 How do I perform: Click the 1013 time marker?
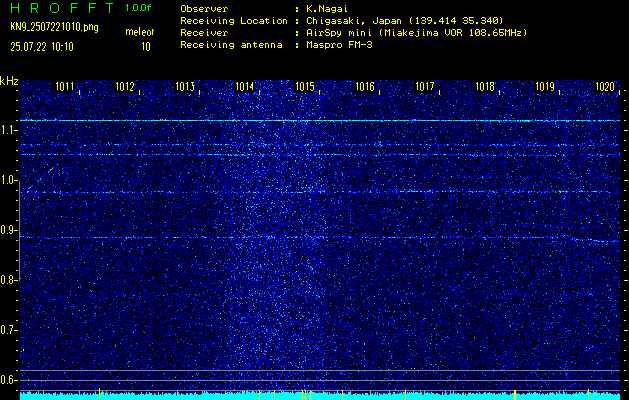click(x=185, y=86)
